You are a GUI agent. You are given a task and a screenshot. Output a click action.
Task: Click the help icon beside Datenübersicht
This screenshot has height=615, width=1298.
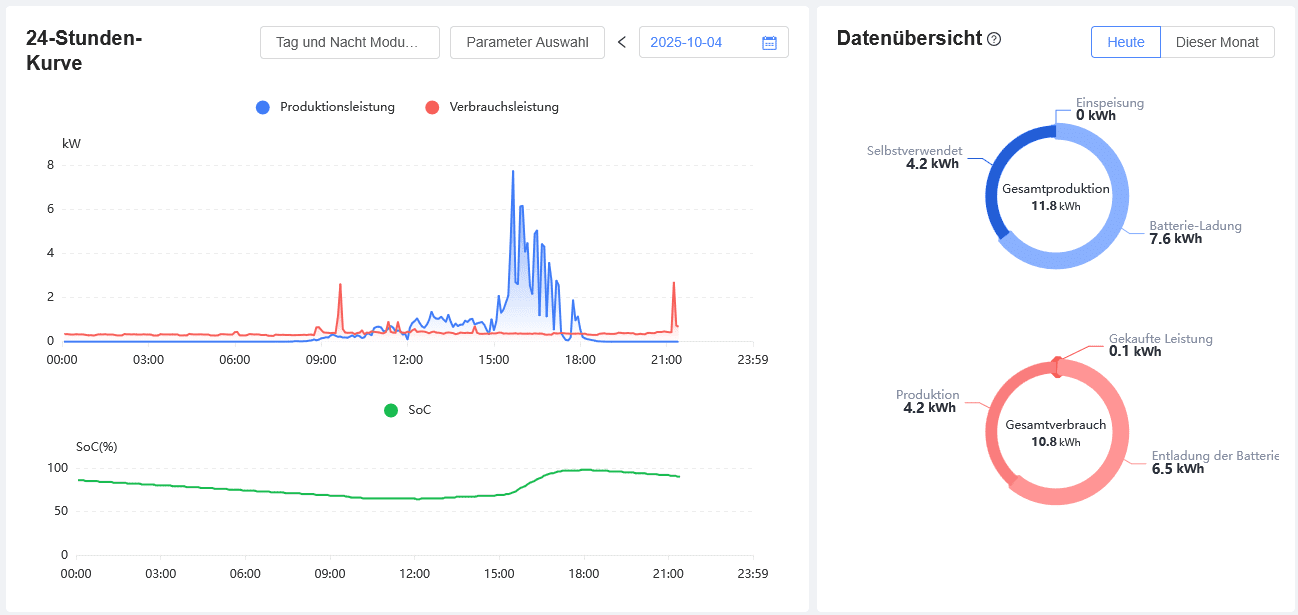(994, 39)
